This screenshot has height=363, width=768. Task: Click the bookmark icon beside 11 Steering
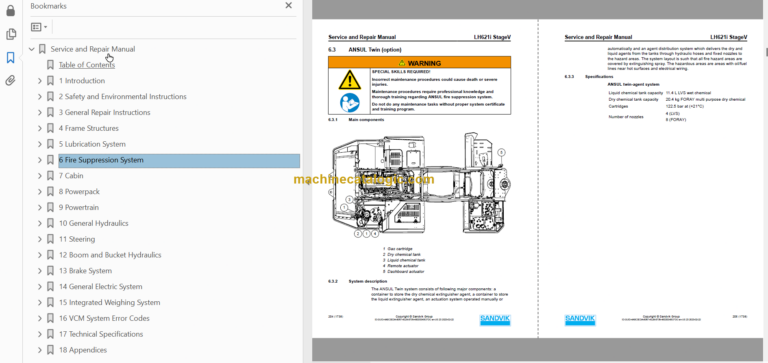point(50,239)
